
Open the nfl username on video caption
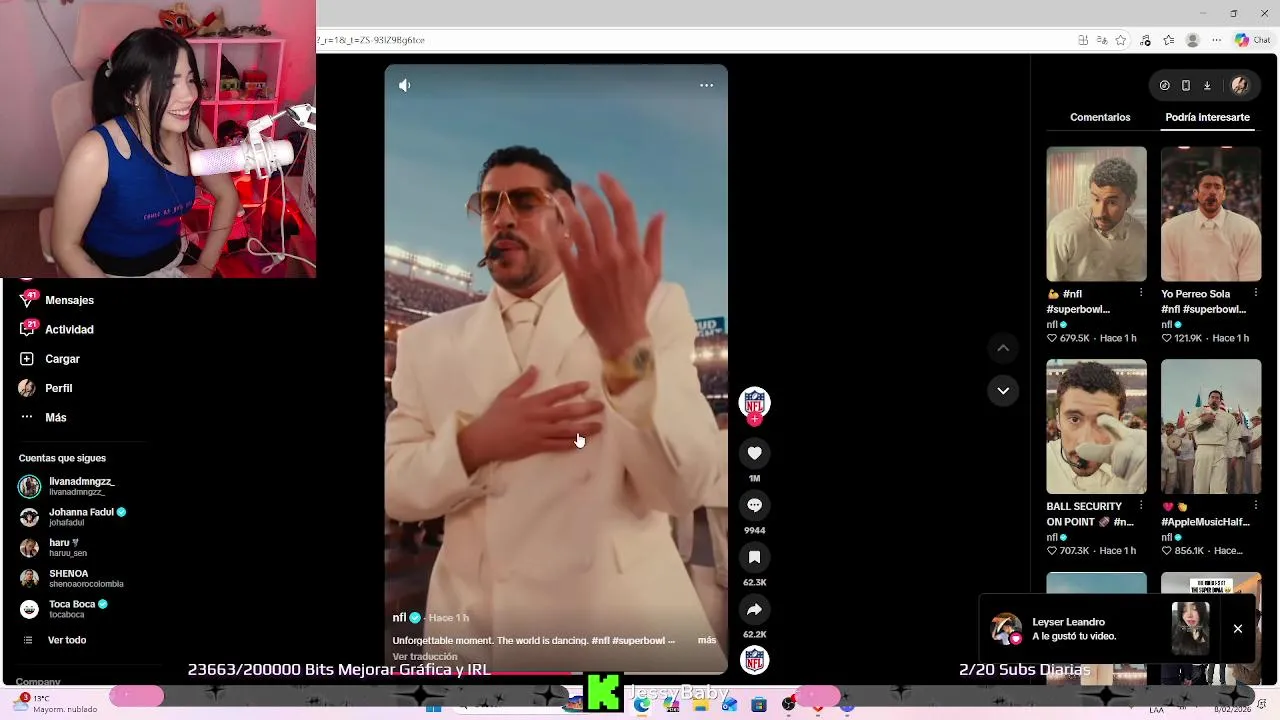pos(399,618)
